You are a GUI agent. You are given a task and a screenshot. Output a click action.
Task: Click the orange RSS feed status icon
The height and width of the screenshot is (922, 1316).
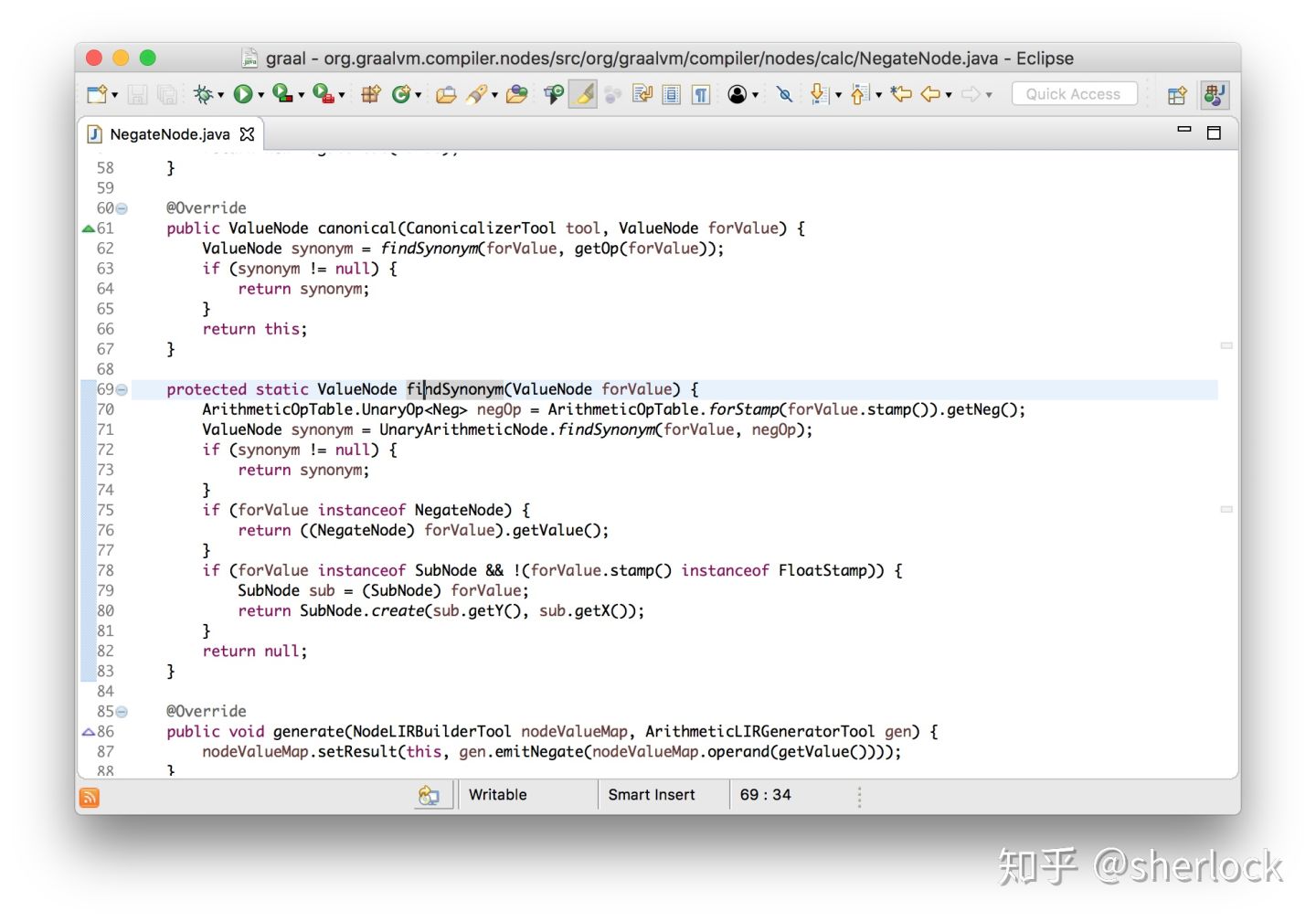90,798
